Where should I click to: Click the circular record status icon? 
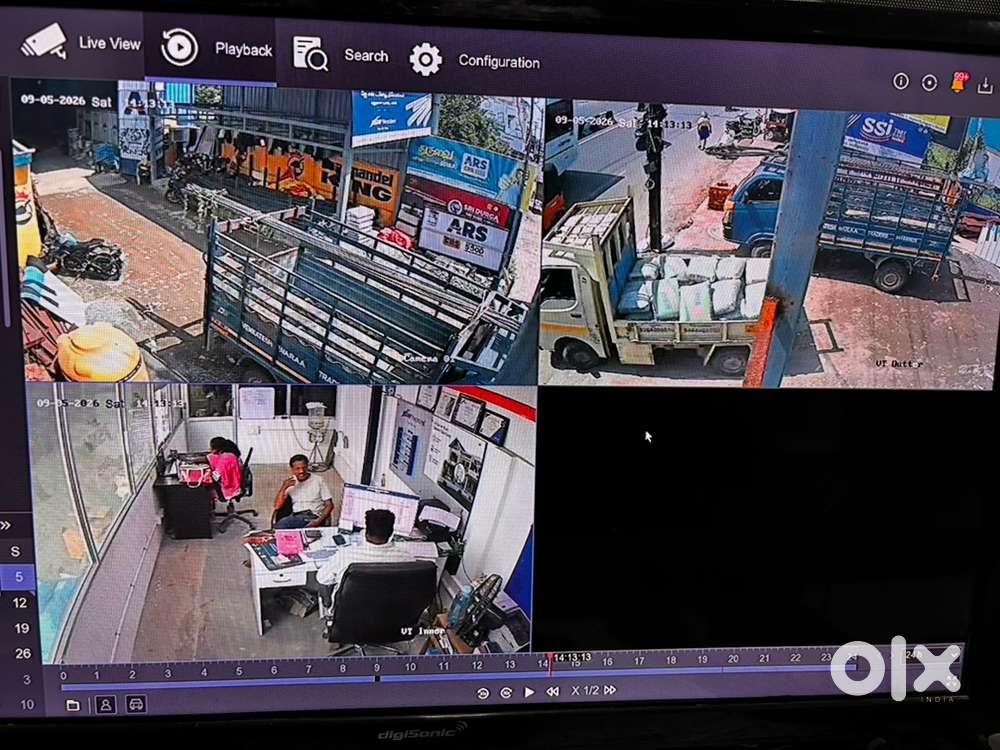[929, 82]
